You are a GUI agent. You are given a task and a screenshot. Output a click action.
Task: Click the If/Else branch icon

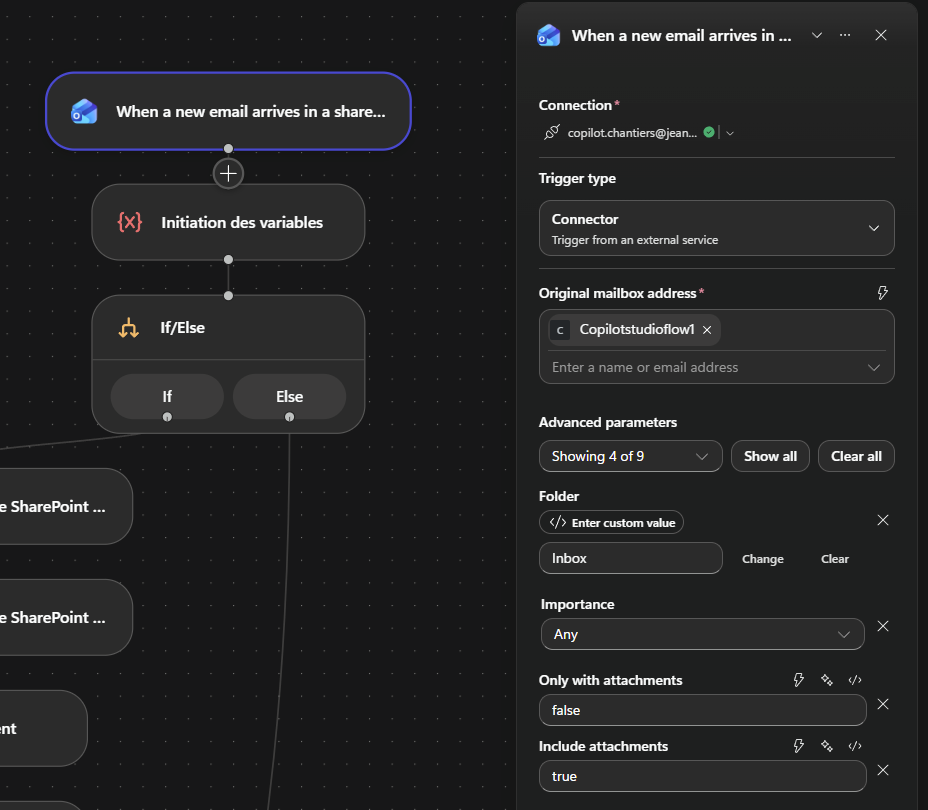128,328
